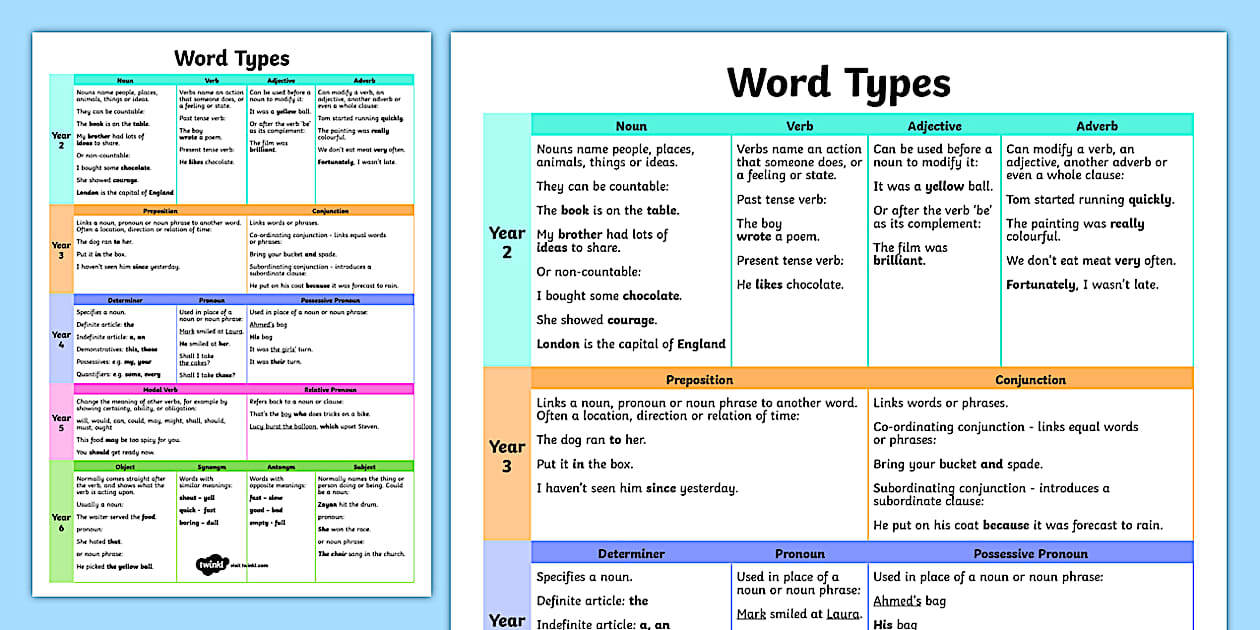Expand the Modal Verb section on the thumbnail

159,390
